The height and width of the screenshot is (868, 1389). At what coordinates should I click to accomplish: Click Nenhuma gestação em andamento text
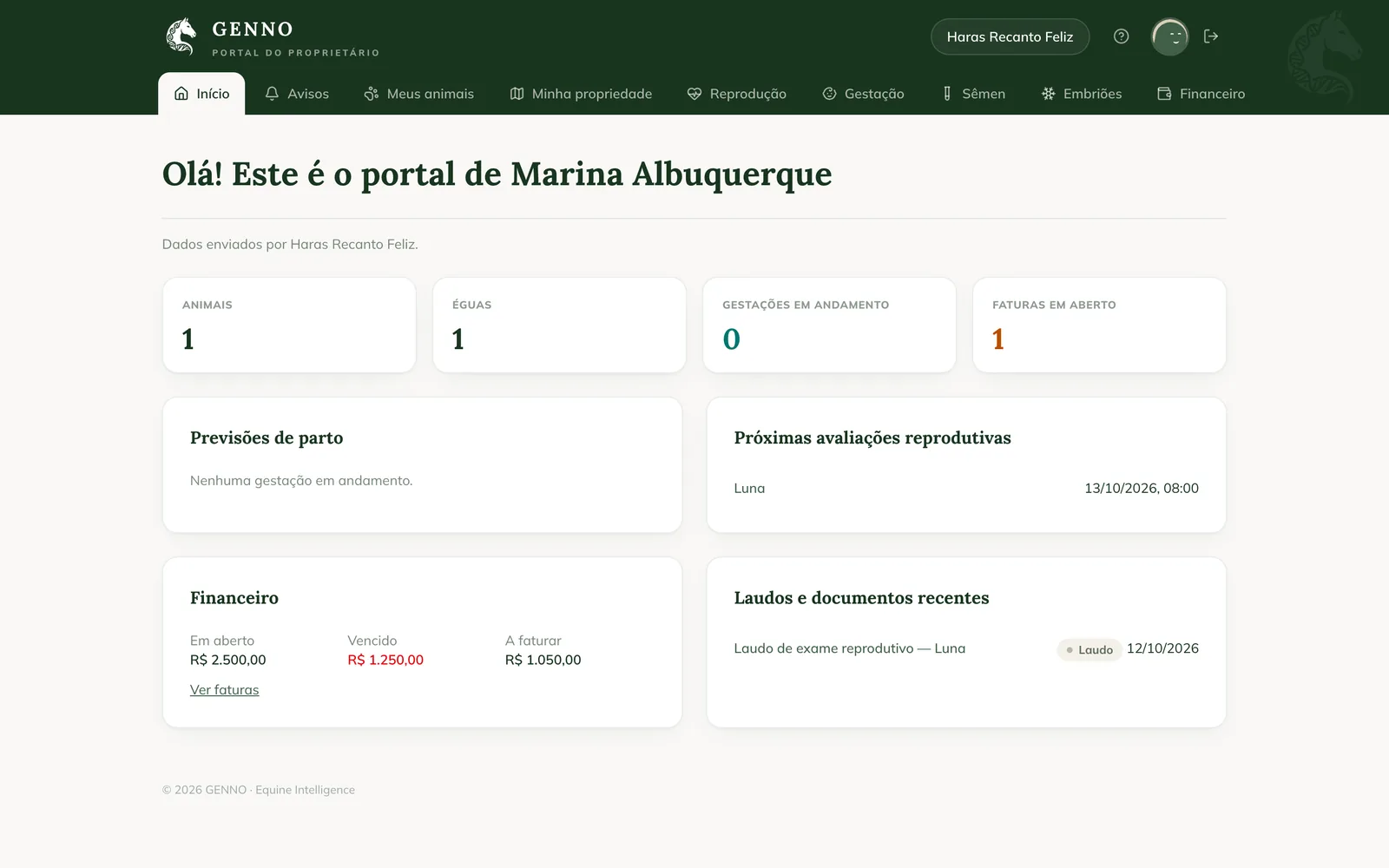click(x=301, y=481)
